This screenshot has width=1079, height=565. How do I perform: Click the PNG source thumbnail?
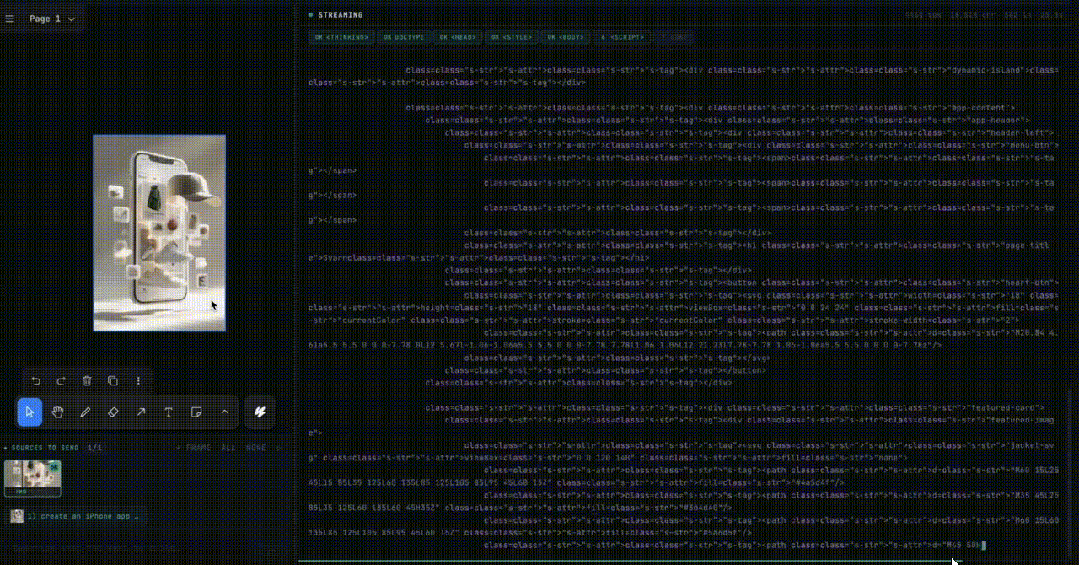click(33, 477)
